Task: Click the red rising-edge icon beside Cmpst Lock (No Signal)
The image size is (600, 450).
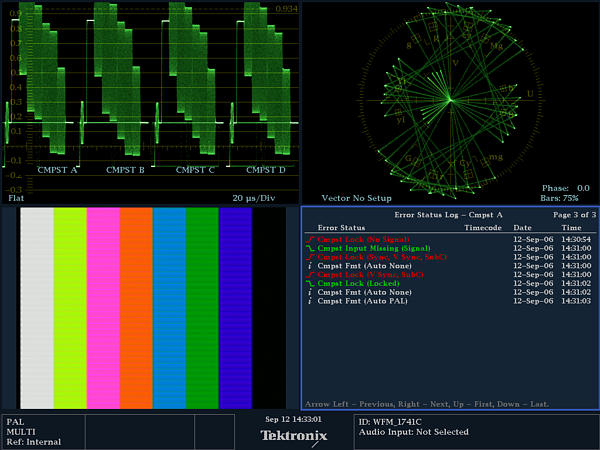Action: tap(310, 240)
